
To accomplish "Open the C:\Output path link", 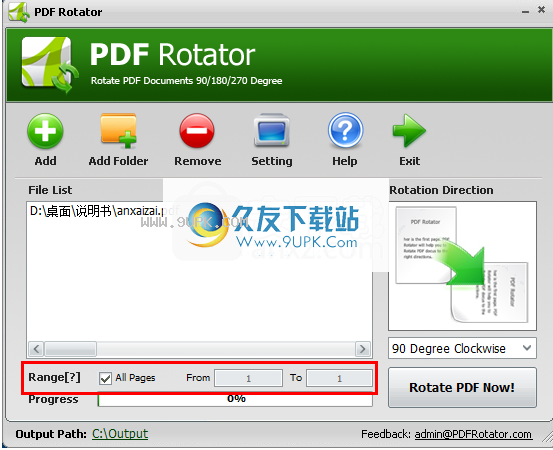I will click(120, 433).
